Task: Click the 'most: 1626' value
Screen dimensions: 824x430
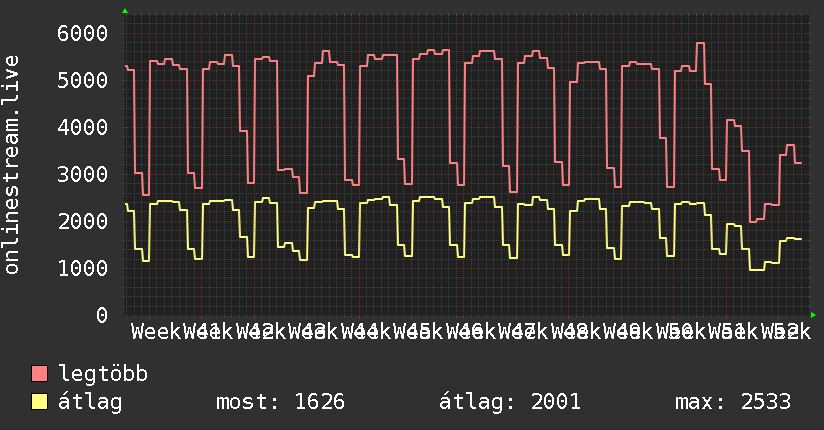Action: pyautogui.click(x=281, y=402)
